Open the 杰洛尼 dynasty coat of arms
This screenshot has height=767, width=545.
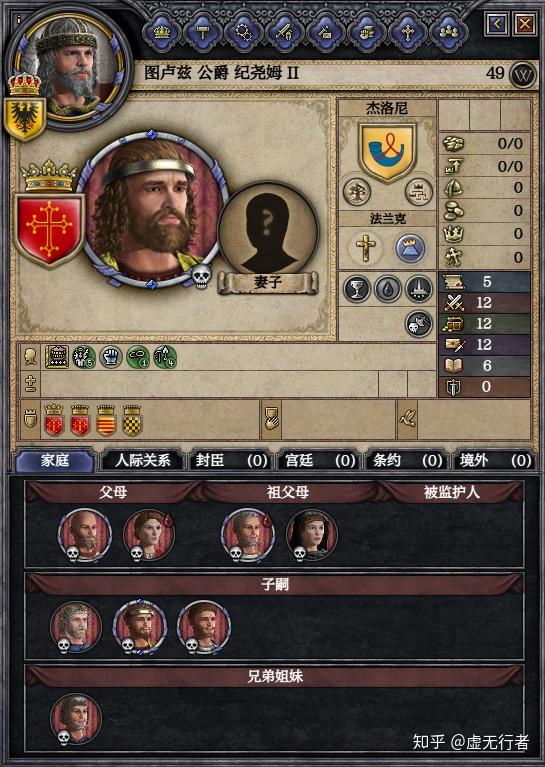387,152
